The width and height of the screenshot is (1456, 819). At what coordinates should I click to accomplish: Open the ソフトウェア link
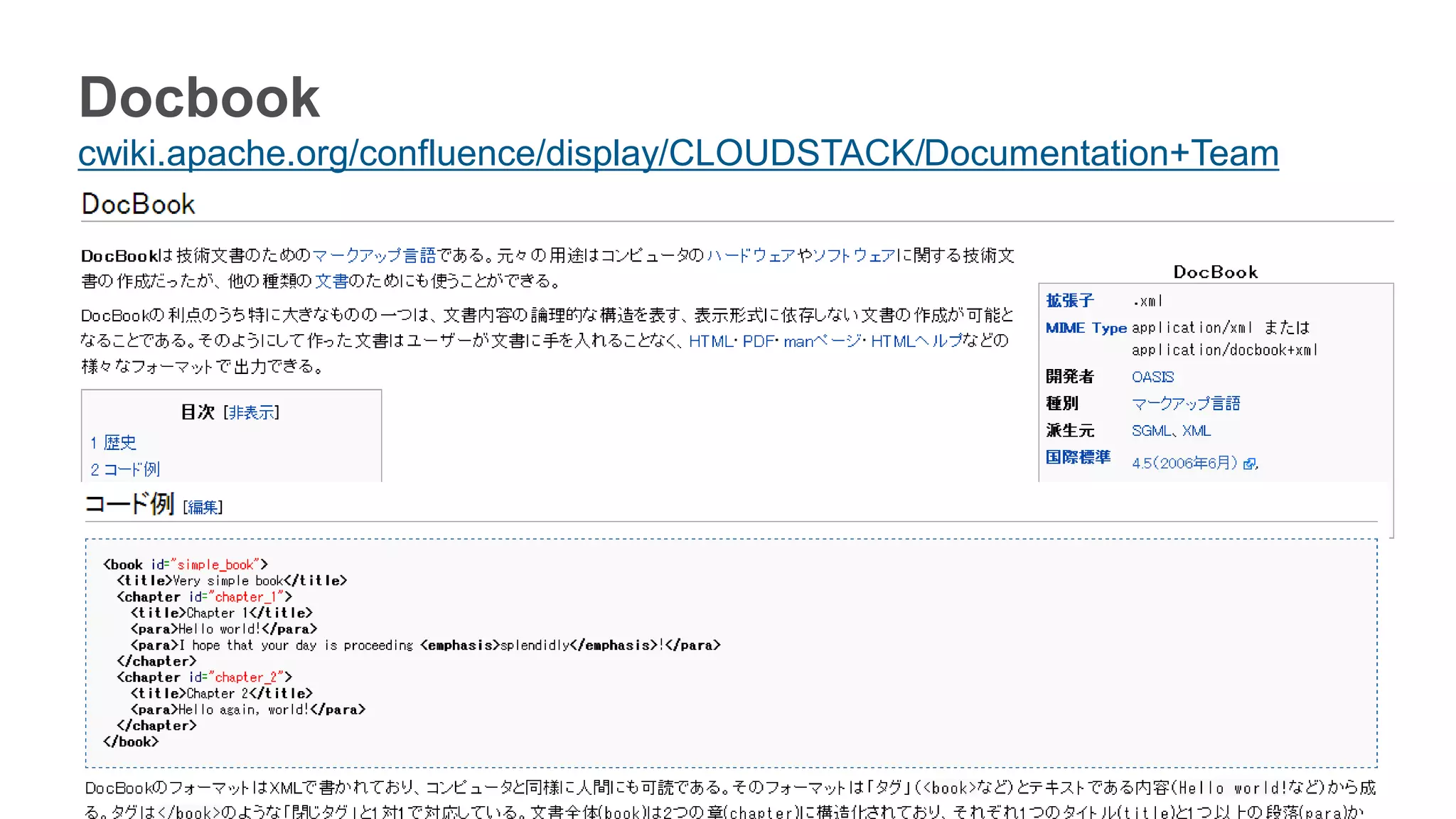pos(854,255)
